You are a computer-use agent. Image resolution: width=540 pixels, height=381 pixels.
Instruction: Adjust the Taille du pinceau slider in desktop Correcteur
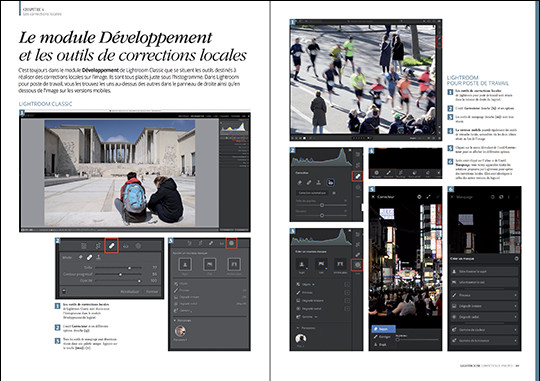click(321, 205)
